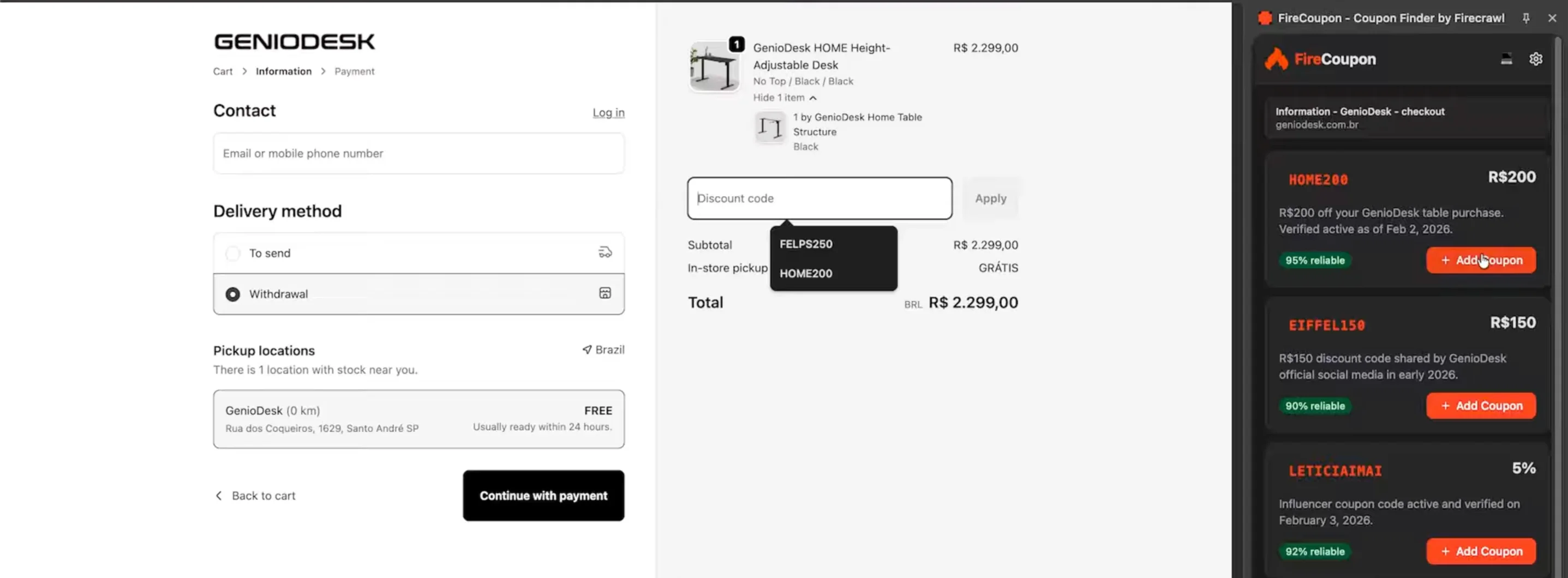
Task: Add the EIFFEL150 coupon
Action: [x=1480, y=406]
